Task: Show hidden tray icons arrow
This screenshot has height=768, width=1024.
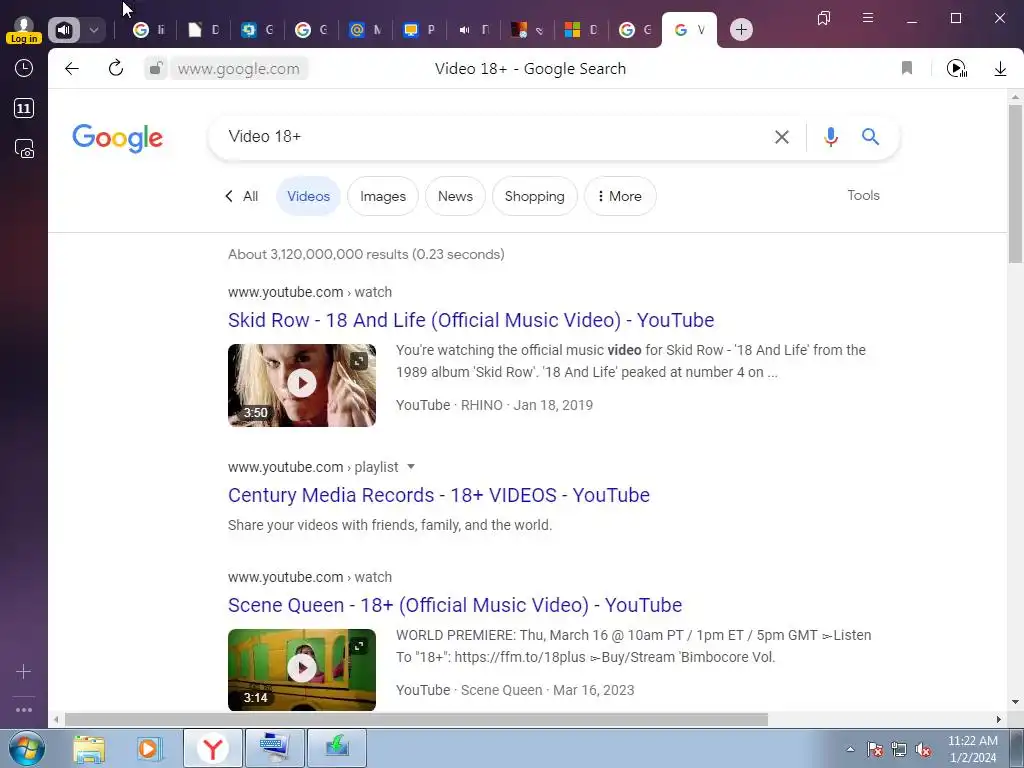Action: tap(850, 750)
